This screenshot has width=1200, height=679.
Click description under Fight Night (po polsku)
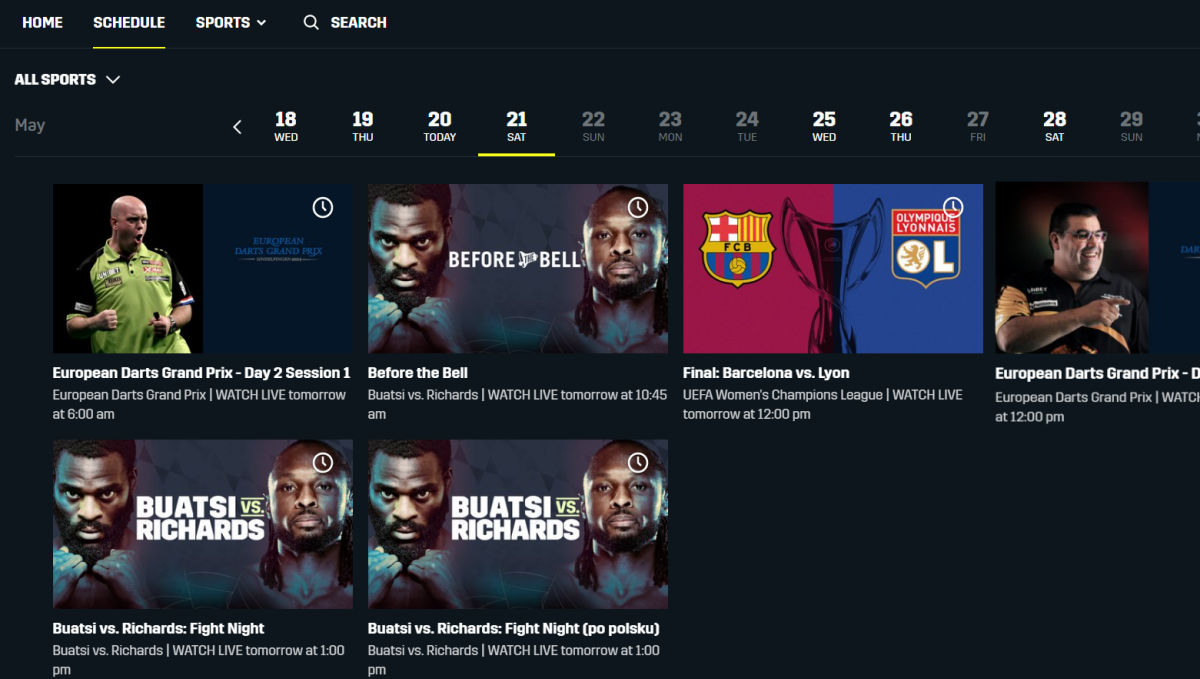click(x=514, y=660)
